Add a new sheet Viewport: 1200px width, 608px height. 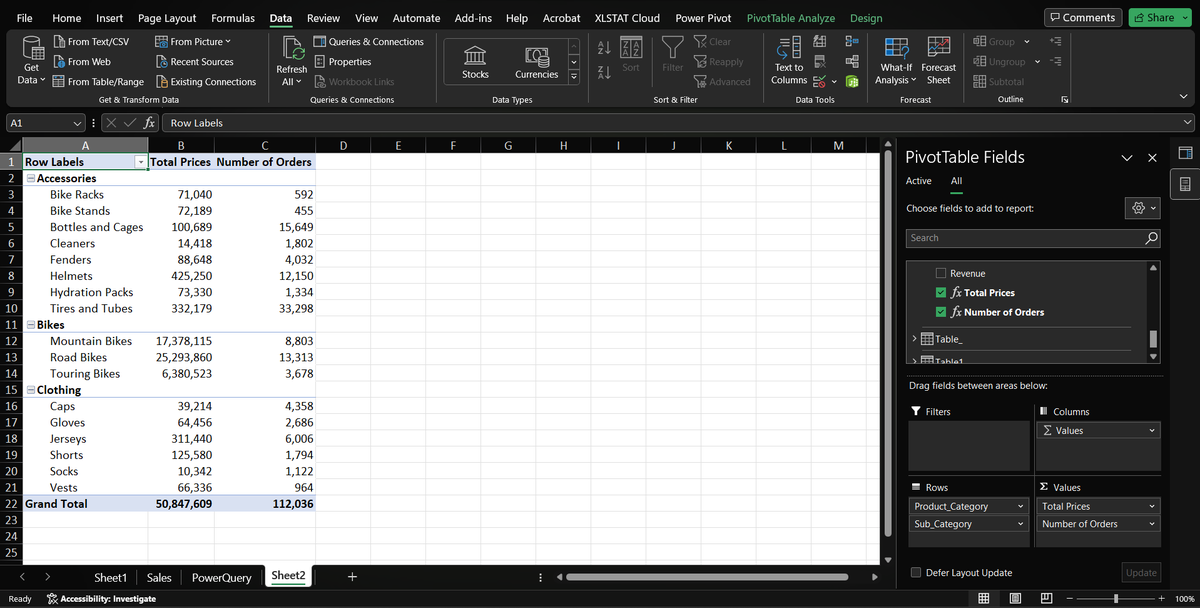pyautogui.click(x=352, y=577)
